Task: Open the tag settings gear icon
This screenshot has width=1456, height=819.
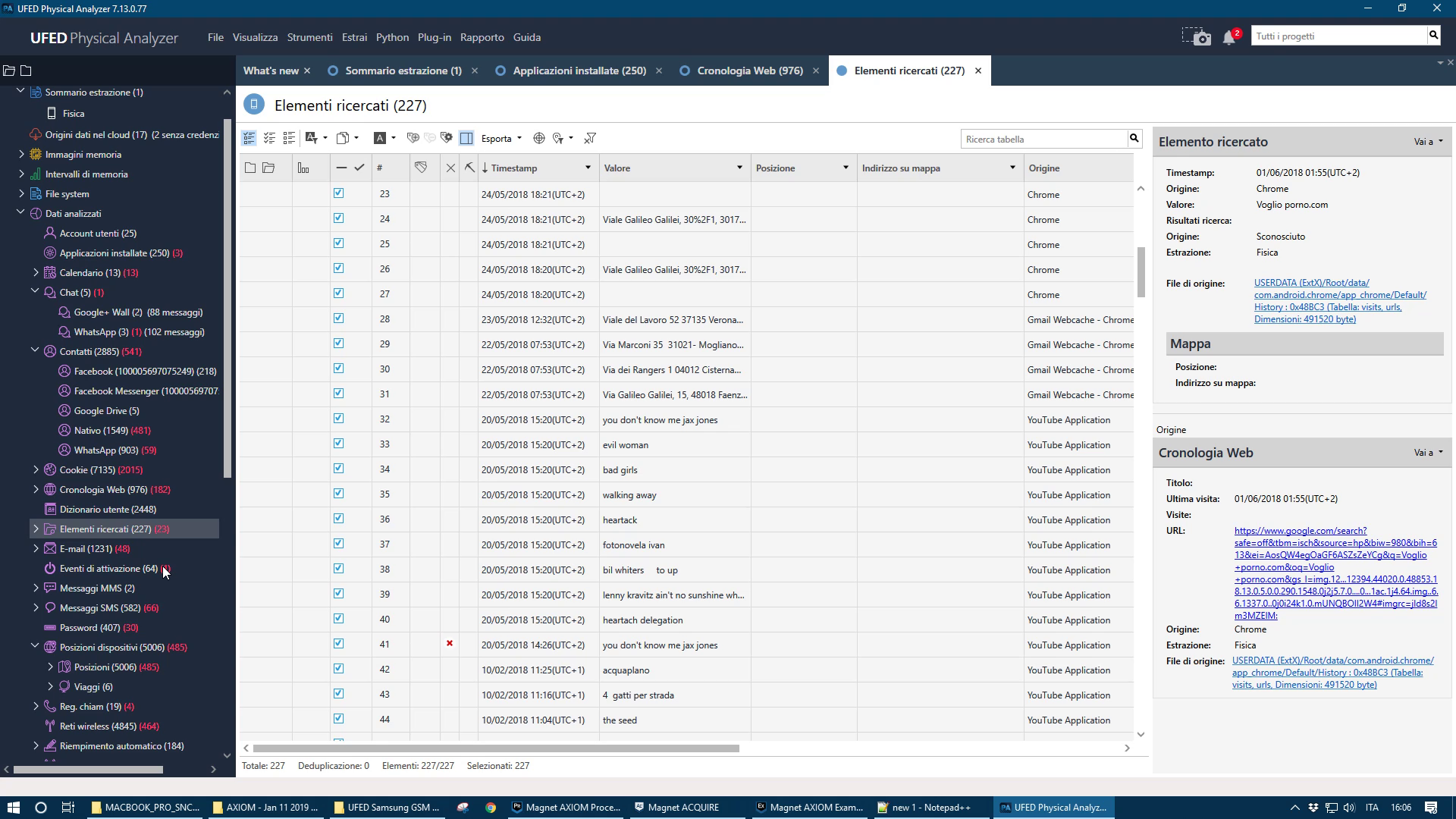Action: (447, 138)
